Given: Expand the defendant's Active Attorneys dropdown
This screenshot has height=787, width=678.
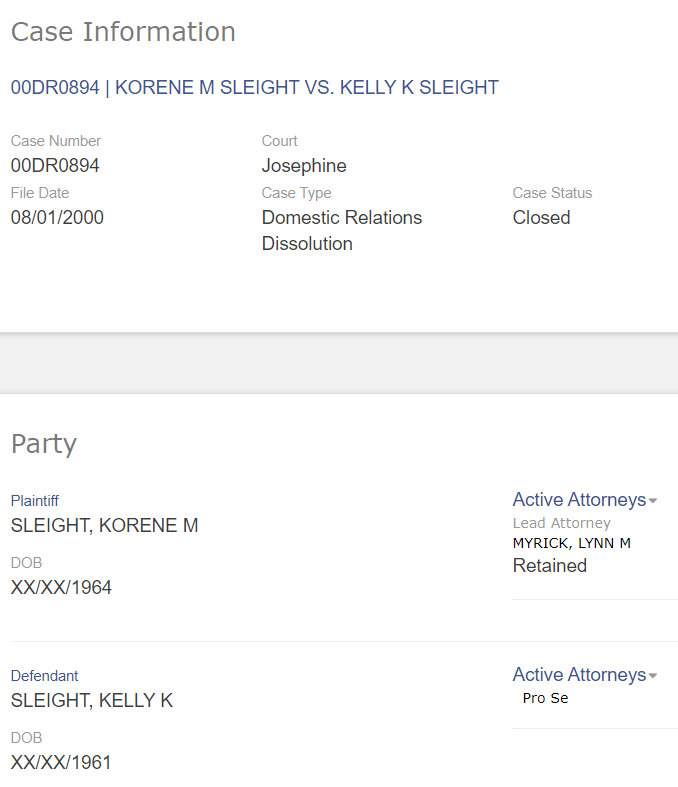Looking at the screenshot, I should point(579,675).
